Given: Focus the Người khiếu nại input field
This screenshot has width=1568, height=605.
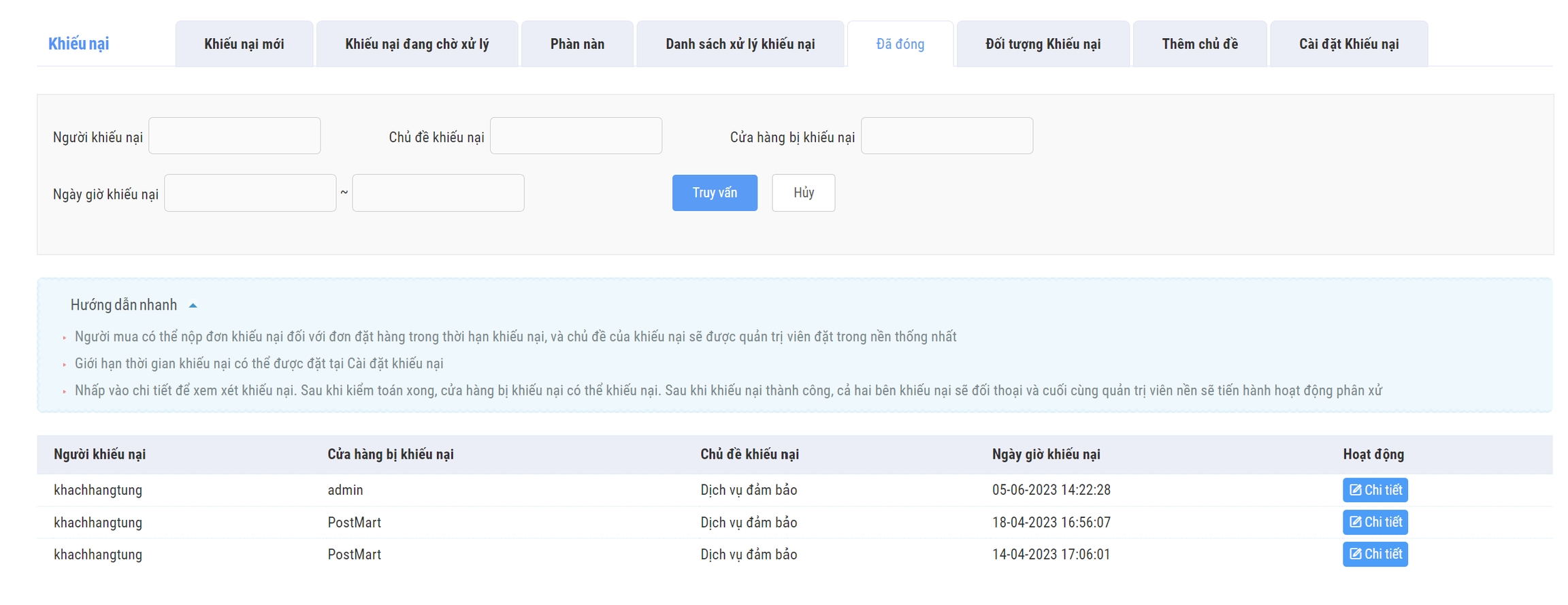Looking at the screenshot, I should coord(234,136).
